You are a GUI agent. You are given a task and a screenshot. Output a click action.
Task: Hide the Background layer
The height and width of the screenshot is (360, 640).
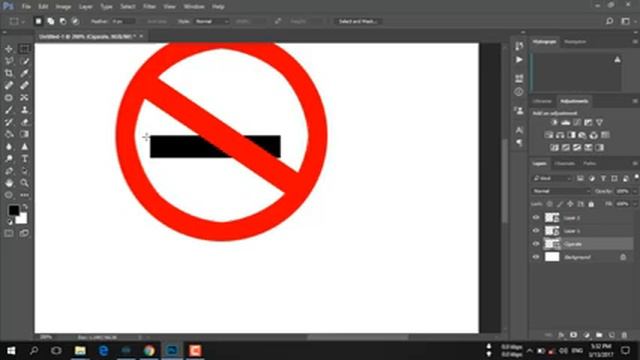(x=536, y=257)
